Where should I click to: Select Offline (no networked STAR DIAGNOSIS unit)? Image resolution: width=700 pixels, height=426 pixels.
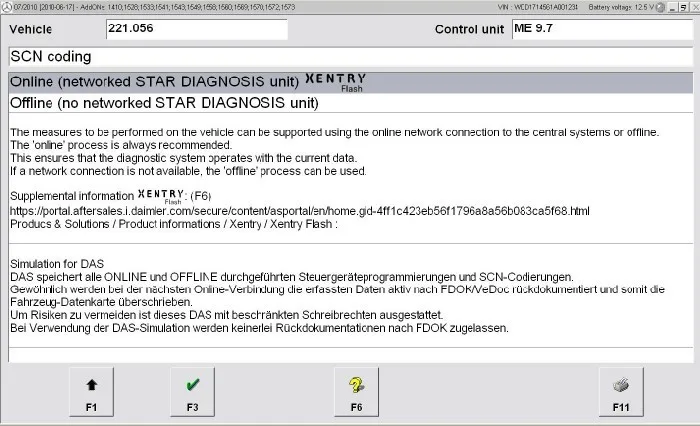tap(350, 103)
